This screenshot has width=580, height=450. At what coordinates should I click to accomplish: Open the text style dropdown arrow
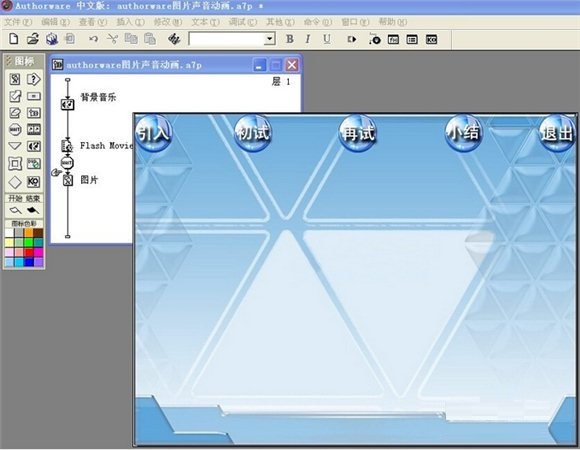tap(270, 39)
